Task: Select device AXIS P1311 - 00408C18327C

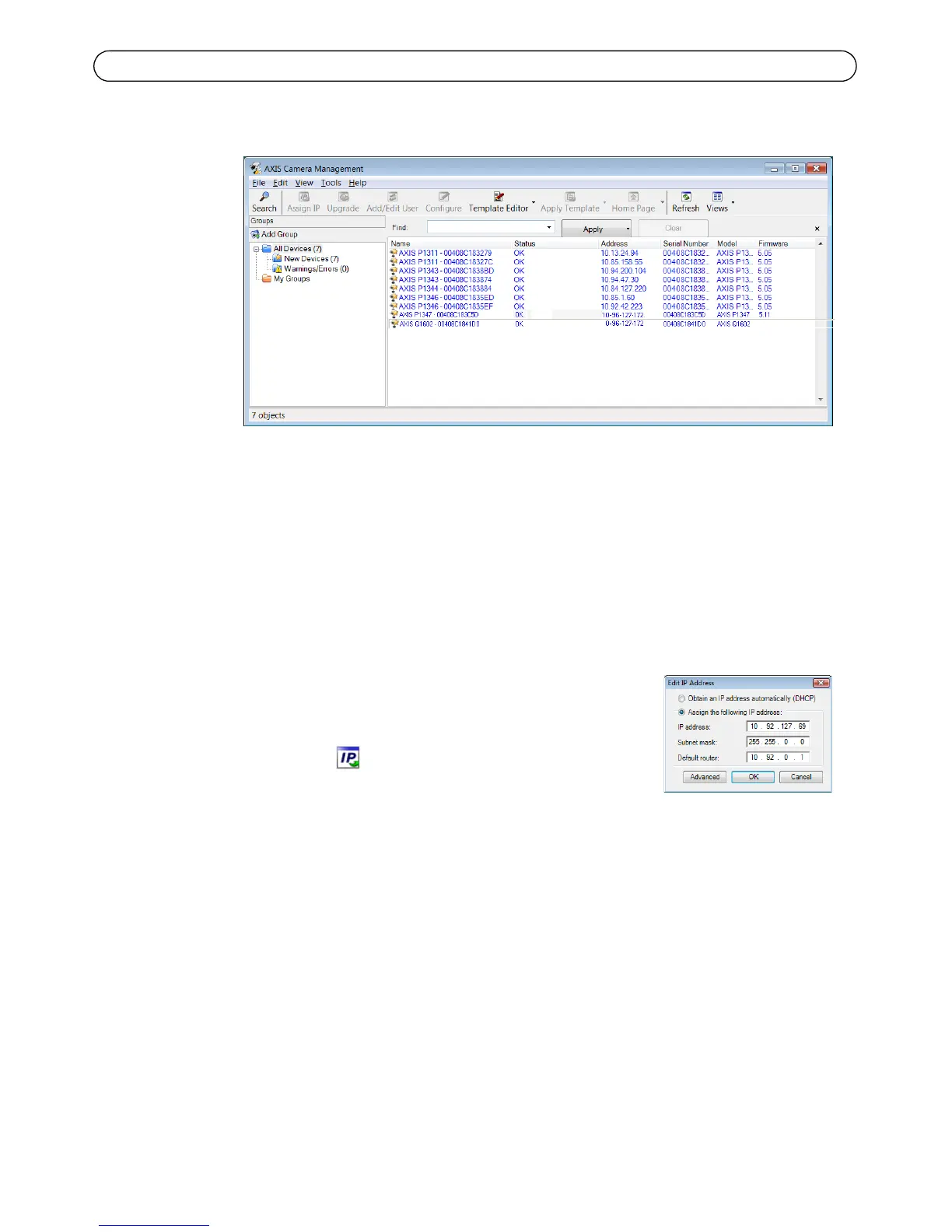Action: 446,262
